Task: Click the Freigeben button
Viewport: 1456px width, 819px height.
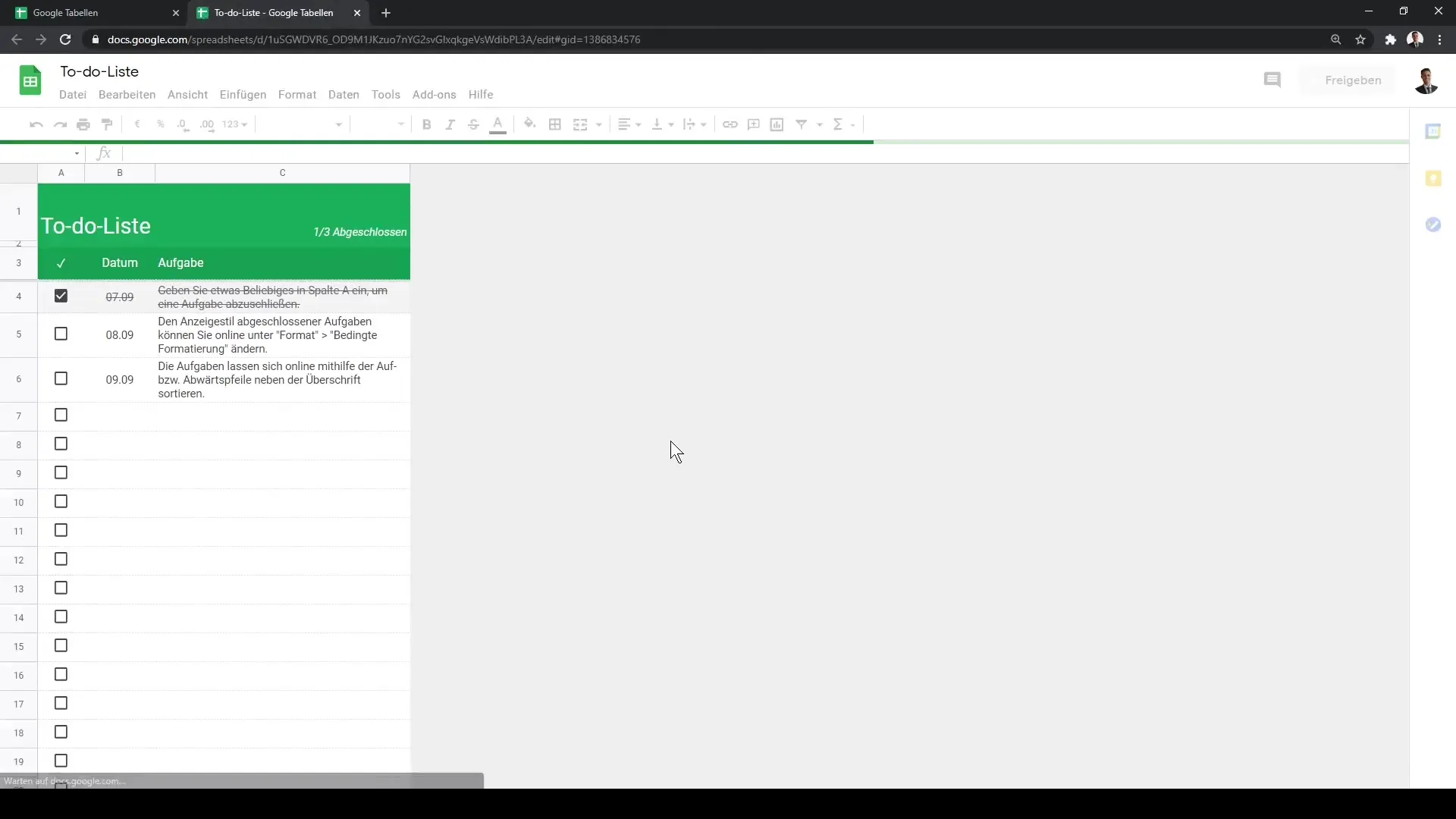Action: [x=1352, y=79]
